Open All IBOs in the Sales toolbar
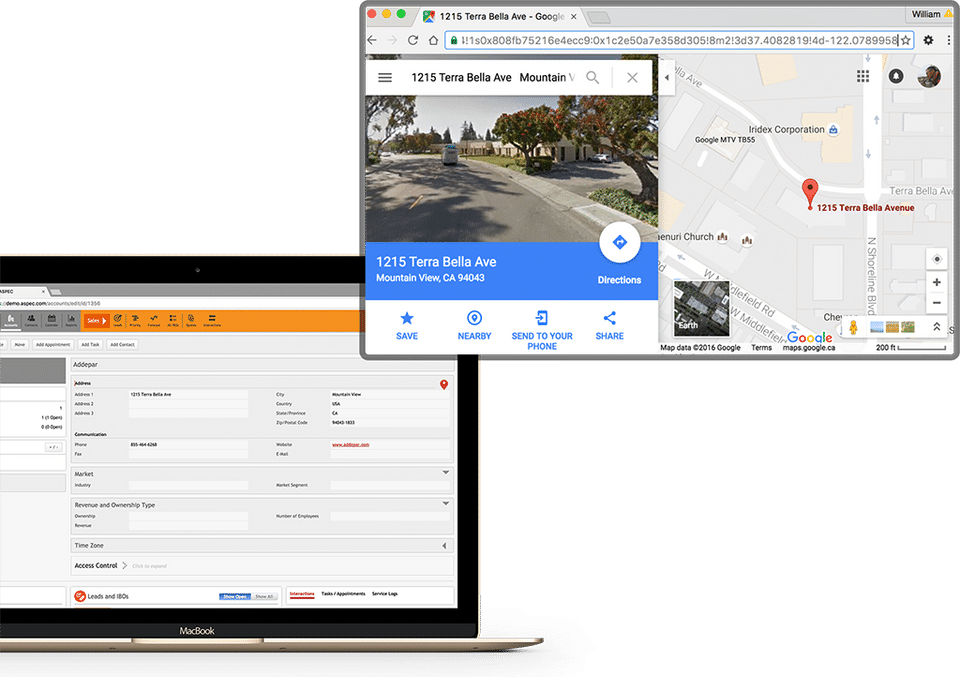The width and height of the screenshot is (960, 677). [173, 320]
